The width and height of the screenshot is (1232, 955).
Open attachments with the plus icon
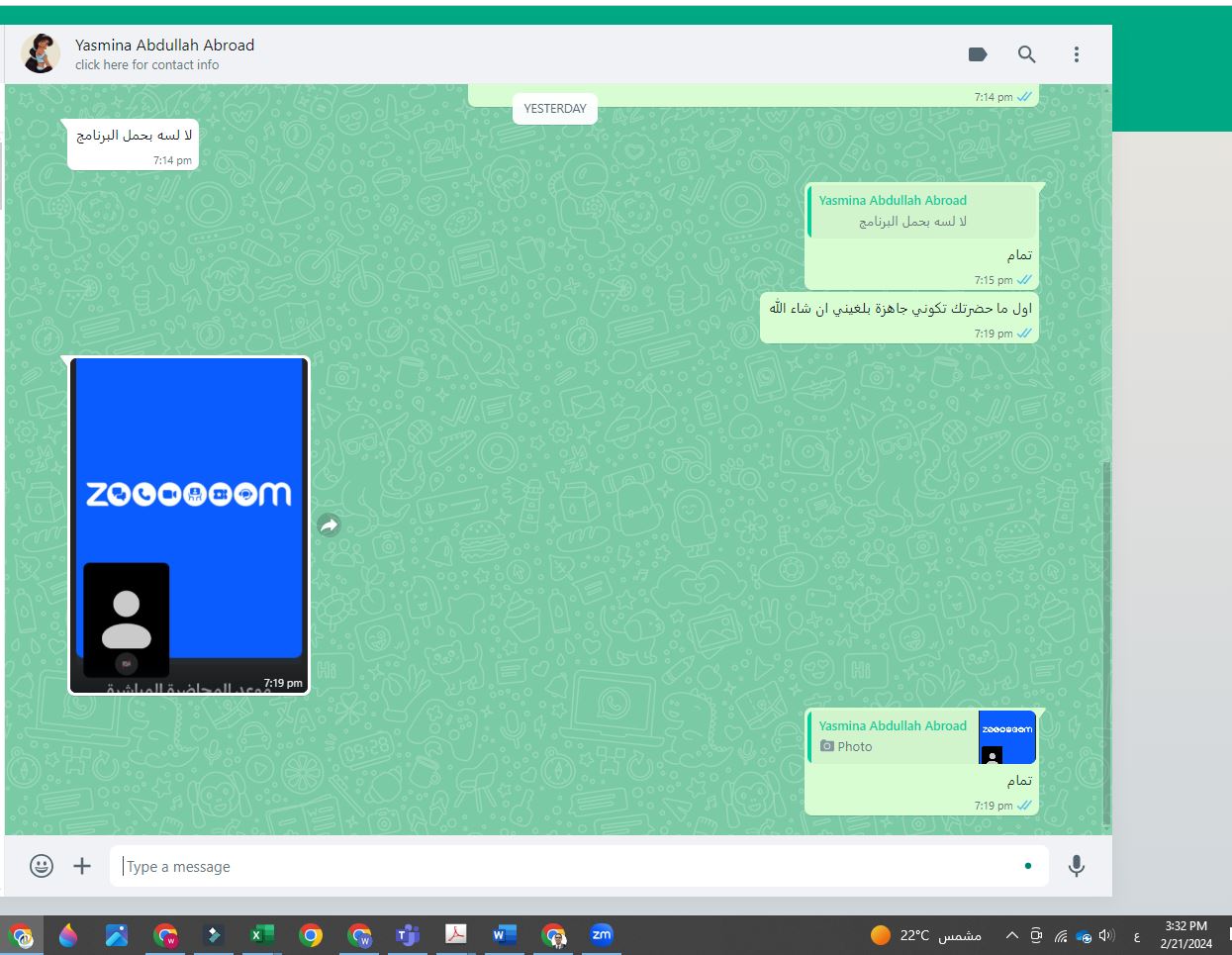[82, 866]
